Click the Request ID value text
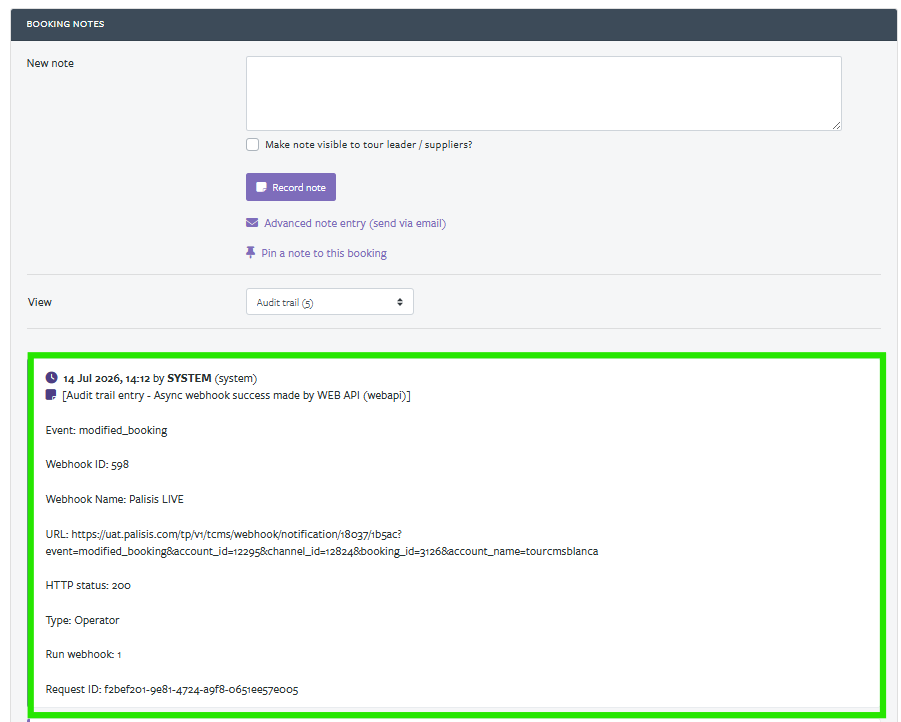This screenshot has width=901, height=722. pos(201,689)
